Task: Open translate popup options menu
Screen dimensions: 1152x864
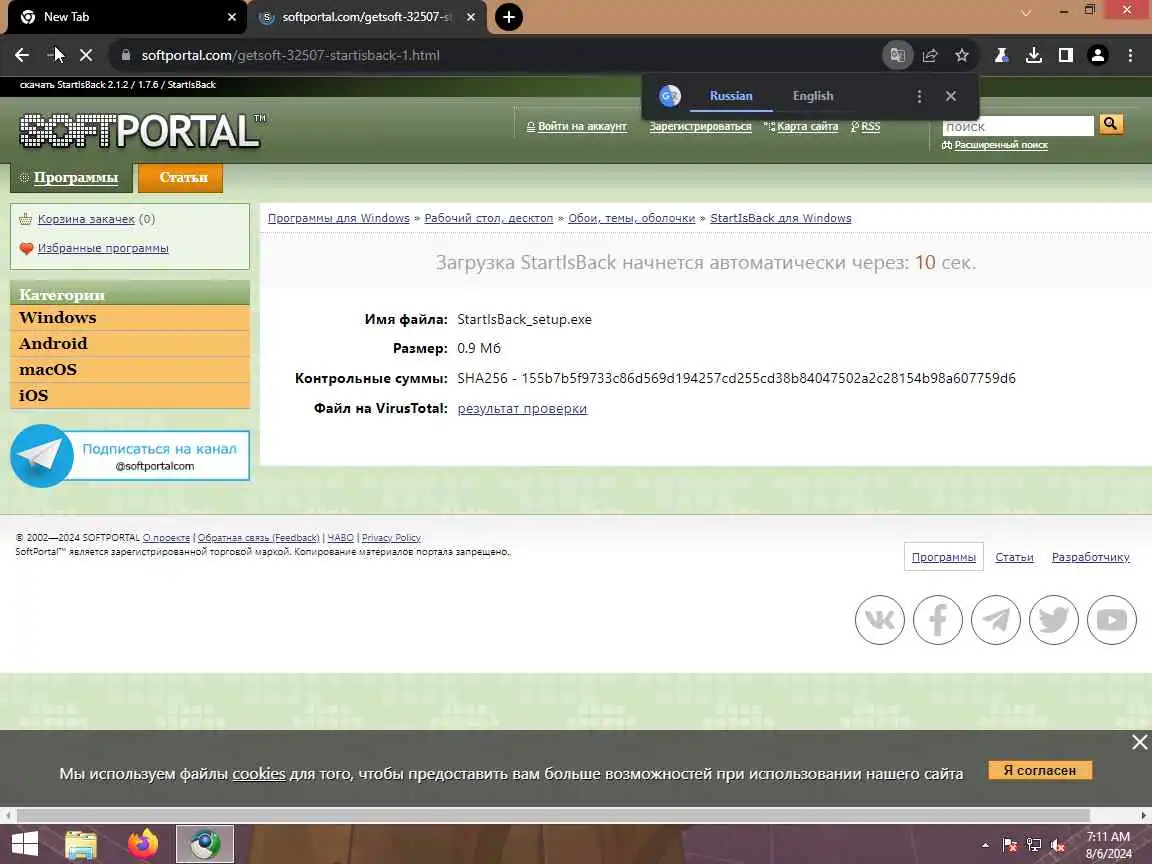Action: (919, 96)
